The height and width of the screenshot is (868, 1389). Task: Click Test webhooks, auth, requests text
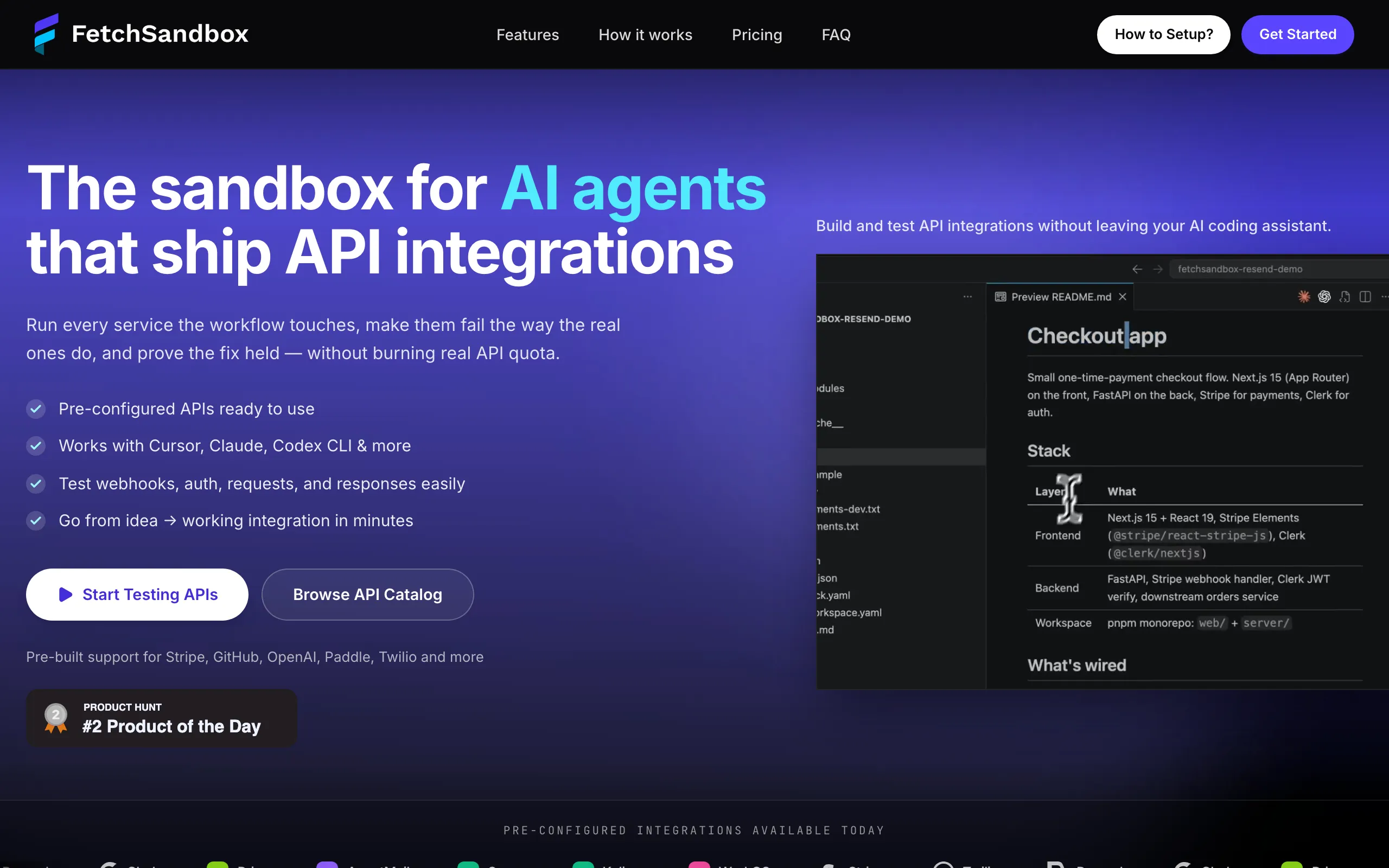click(262, 484)
